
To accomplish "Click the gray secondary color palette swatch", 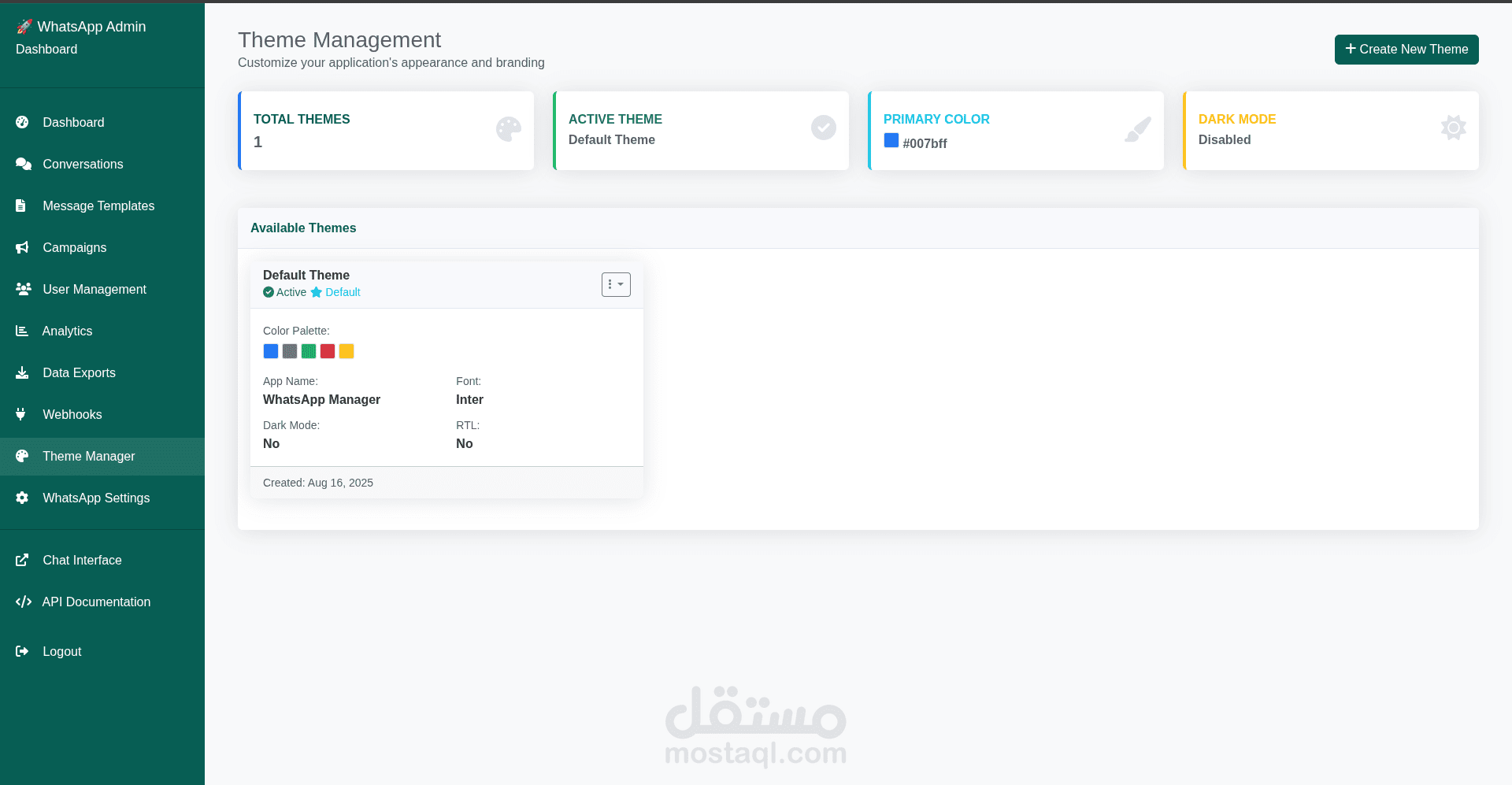I will [290, 351].
